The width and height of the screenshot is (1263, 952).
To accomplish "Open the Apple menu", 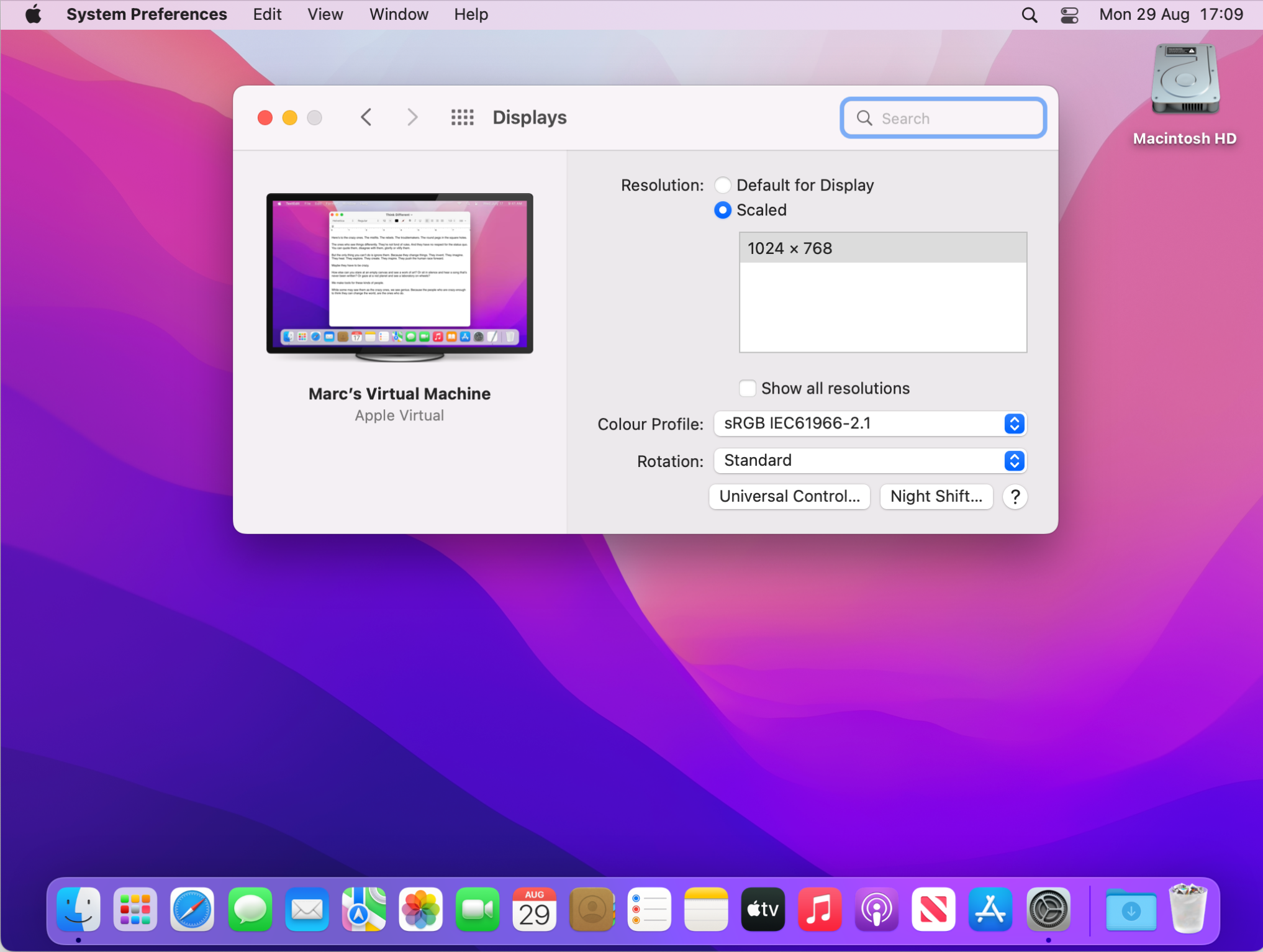I will pos(34,14).
